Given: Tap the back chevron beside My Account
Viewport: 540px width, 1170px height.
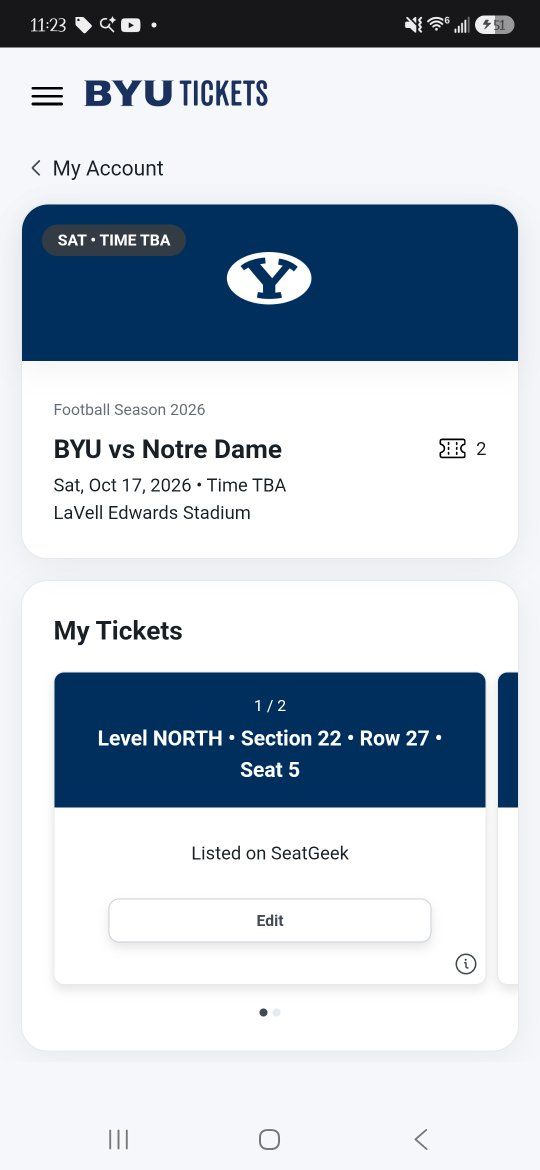Looking at the screenshot, I should pos(35,168).
